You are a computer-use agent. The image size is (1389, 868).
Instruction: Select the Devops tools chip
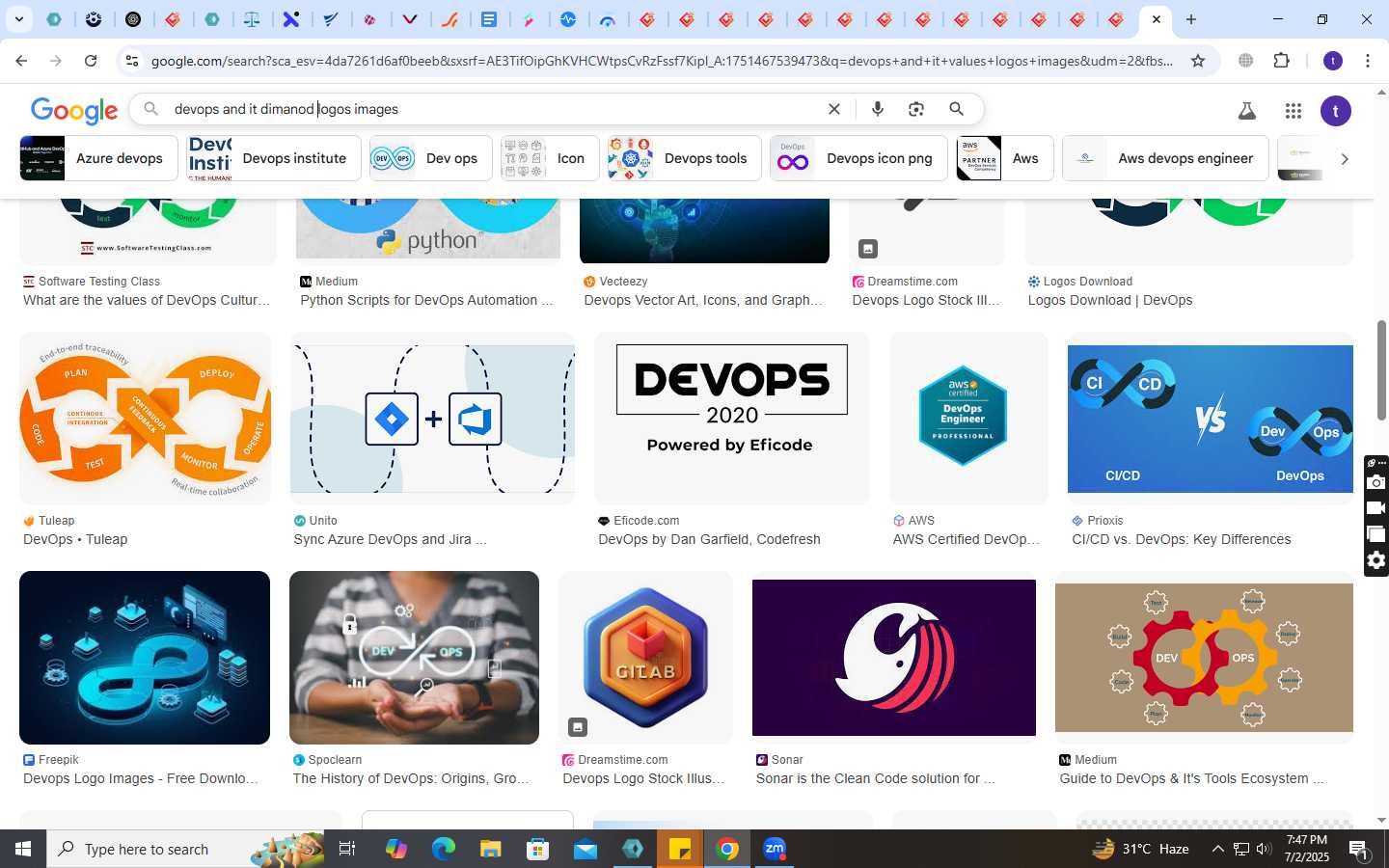click(685, 158)
